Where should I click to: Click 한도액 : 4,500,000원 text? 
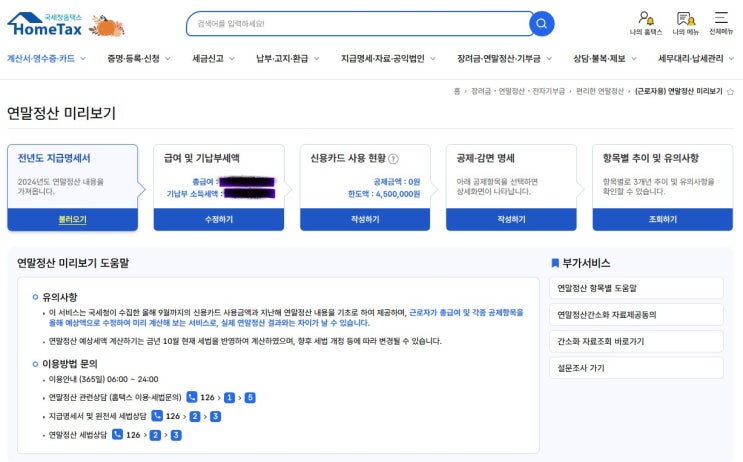(x=384, y=194)
